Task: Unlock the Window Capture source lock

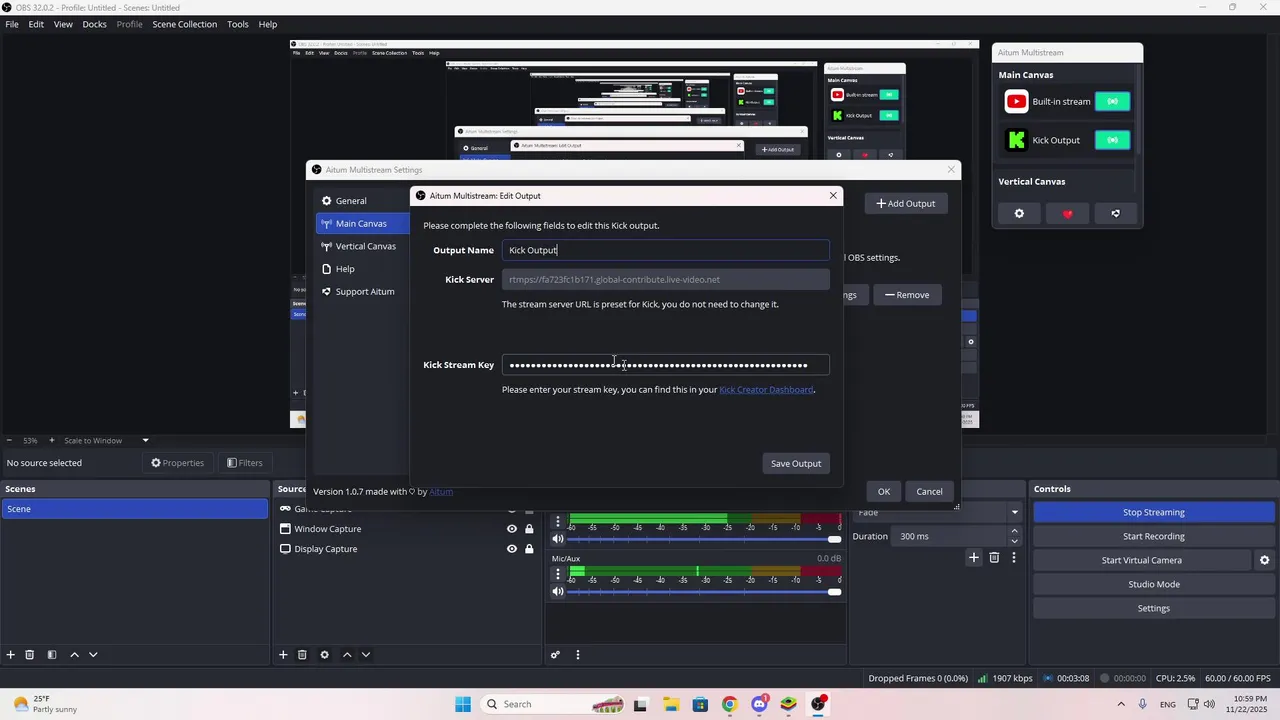Action: (529, 529)
